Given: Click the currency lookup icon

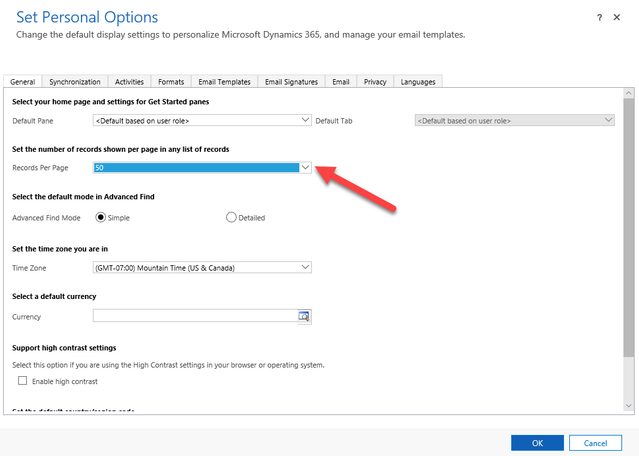Looking at the screenshot, I should tap(305, 317).
